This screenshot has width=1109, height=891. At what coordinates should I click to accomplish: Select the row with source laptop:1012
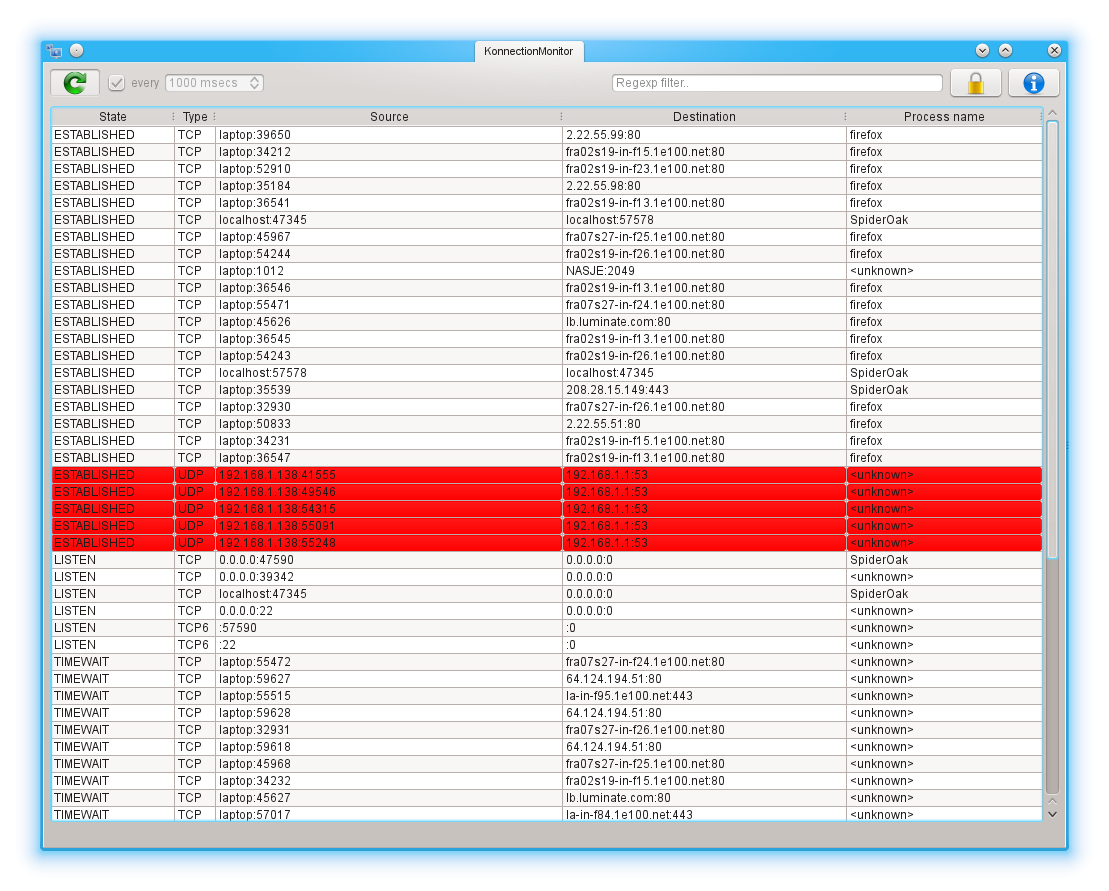[547, 271]
